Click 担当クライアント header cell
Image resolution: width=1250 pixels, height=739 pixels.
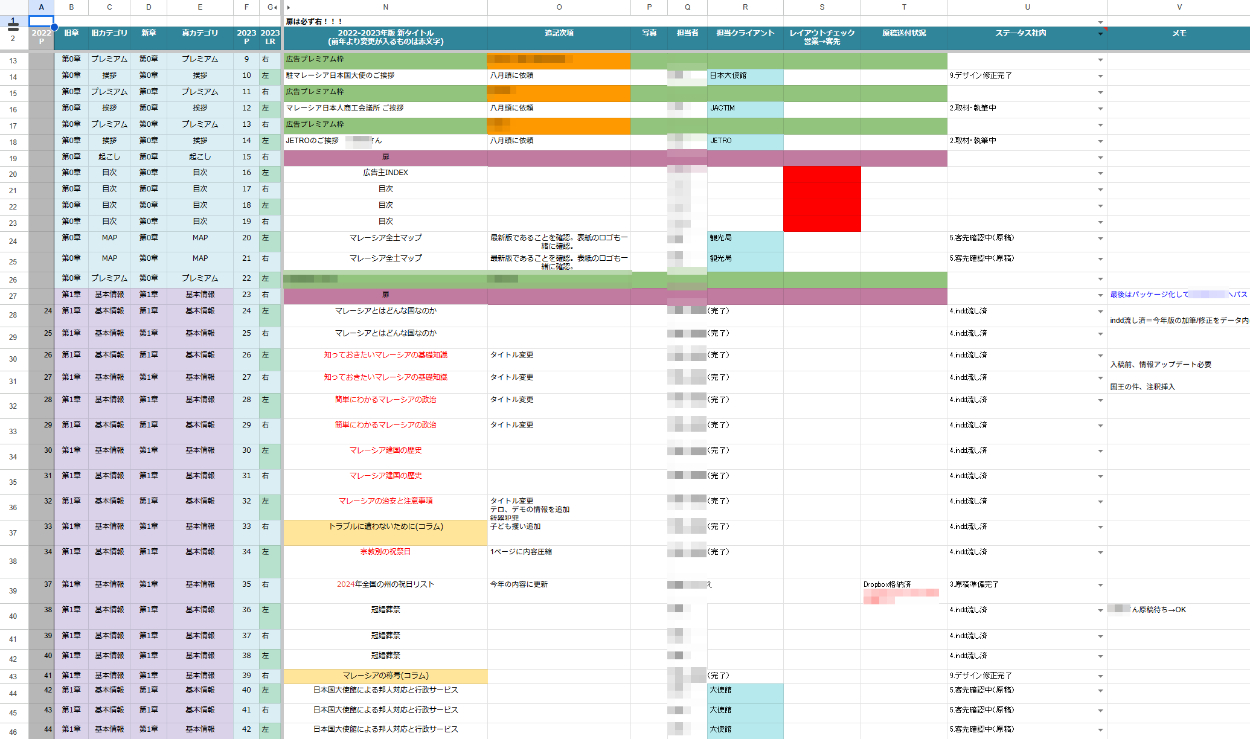click(745, 35)
